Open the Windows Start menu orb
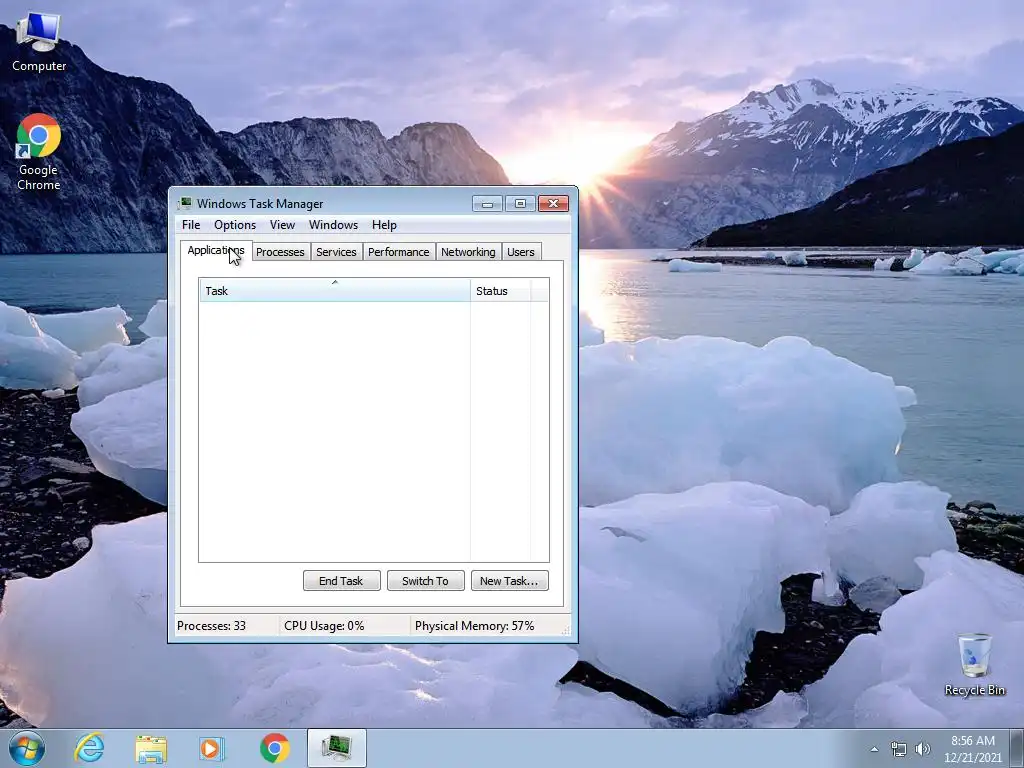This screenshot has height=768, width=1024. click(x=27, y=748)
